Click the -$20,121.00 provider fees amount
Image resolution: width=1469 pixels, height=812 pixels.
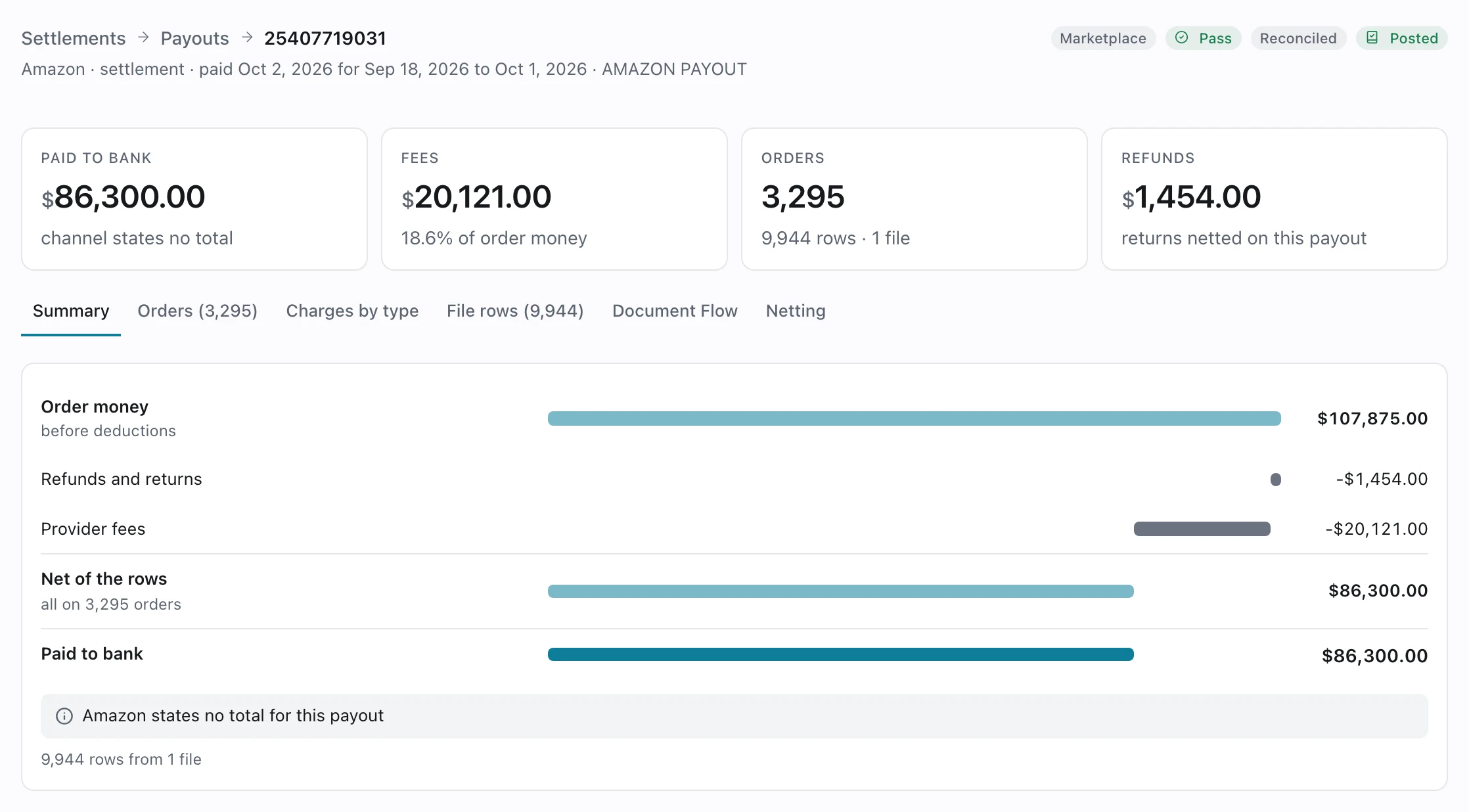1376,529
